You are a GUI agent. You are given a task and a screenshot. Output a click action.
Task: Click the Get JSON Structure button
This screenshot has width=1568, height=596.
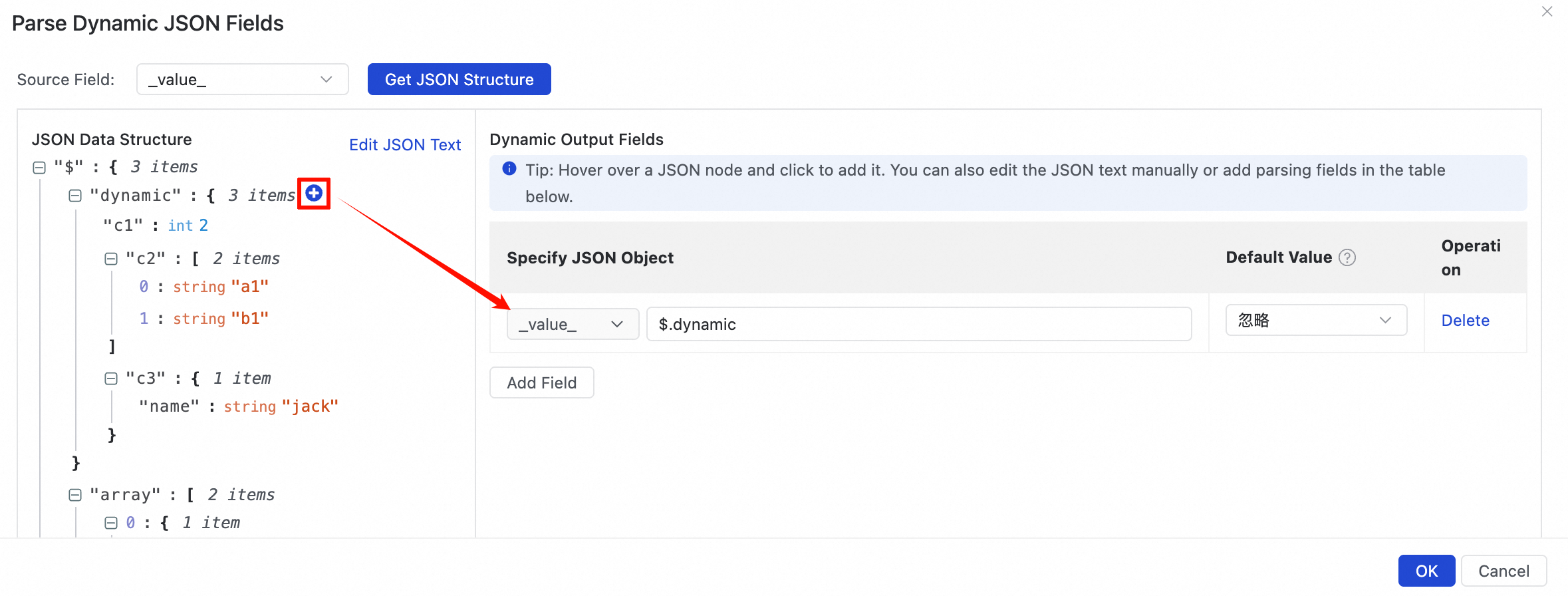click(459, 80)
